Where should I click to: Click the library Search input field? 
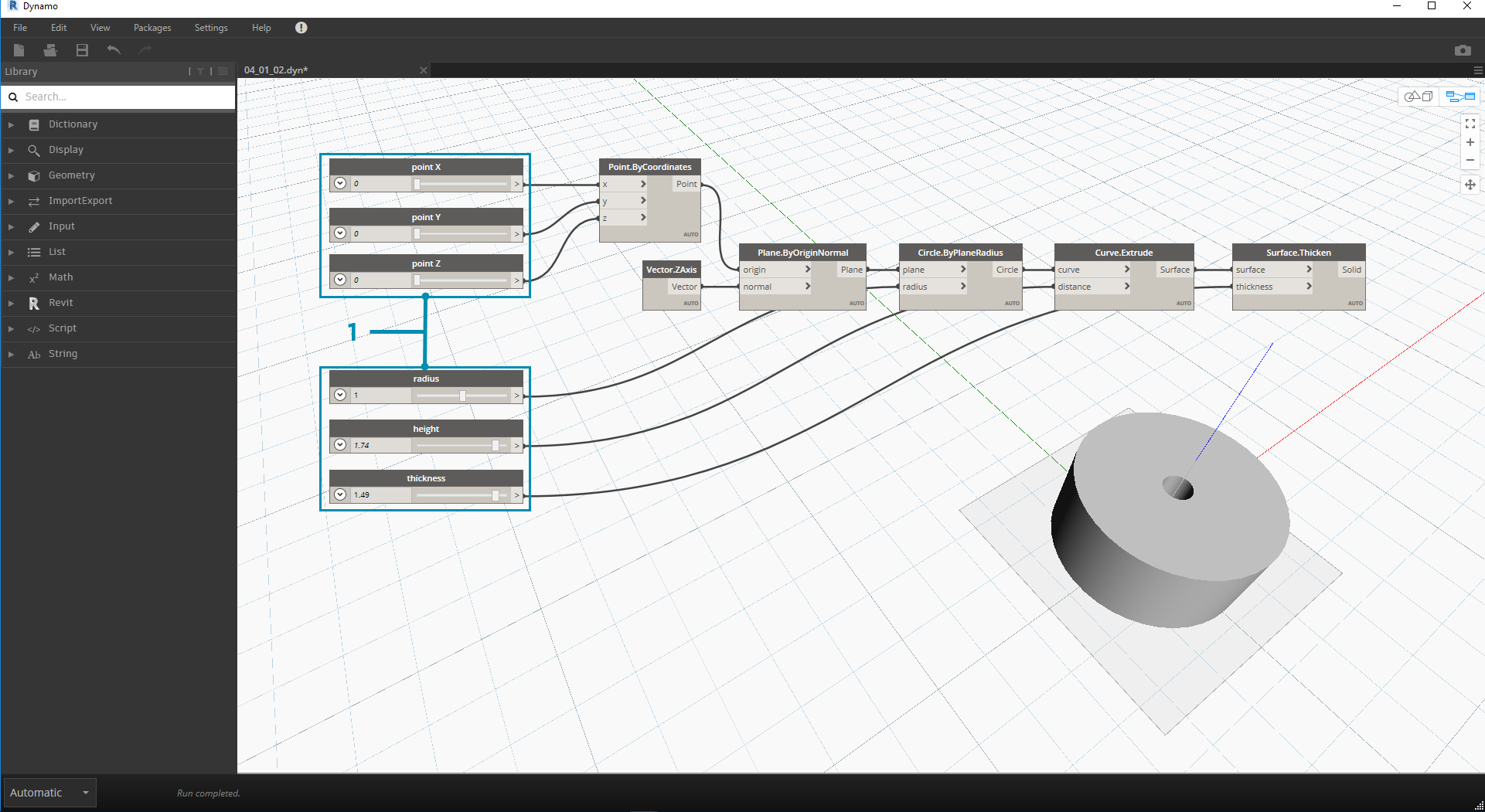coord(124,97)
